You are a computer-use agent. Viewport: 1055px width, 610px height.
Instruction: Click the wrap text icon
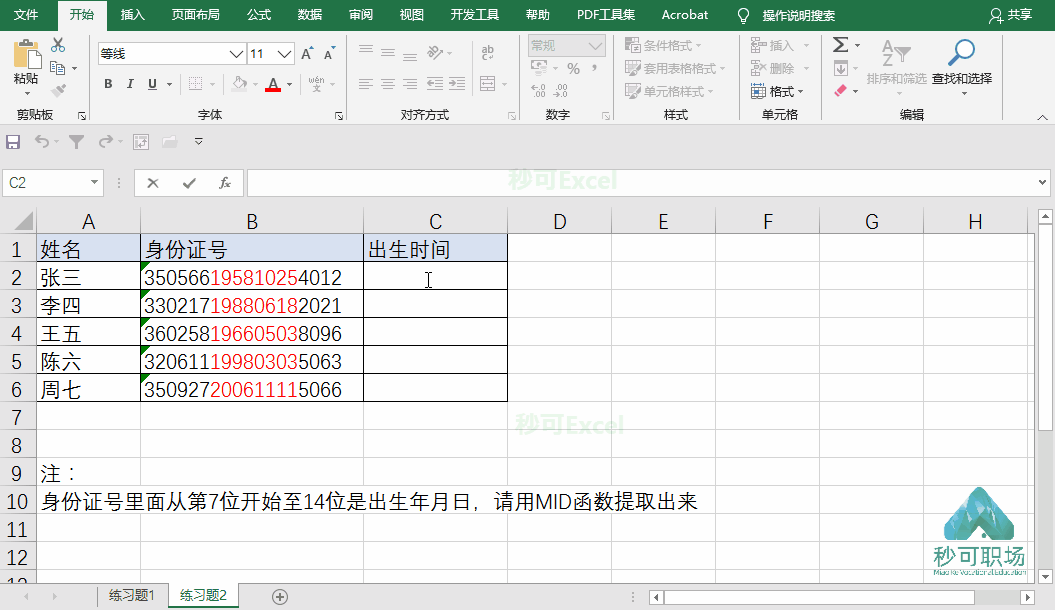click(488, 52)
